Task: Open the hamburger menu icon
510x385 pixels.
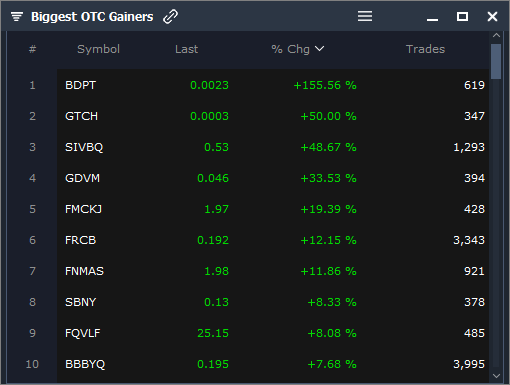Action: pyautogui.click(x=365, y=16)
